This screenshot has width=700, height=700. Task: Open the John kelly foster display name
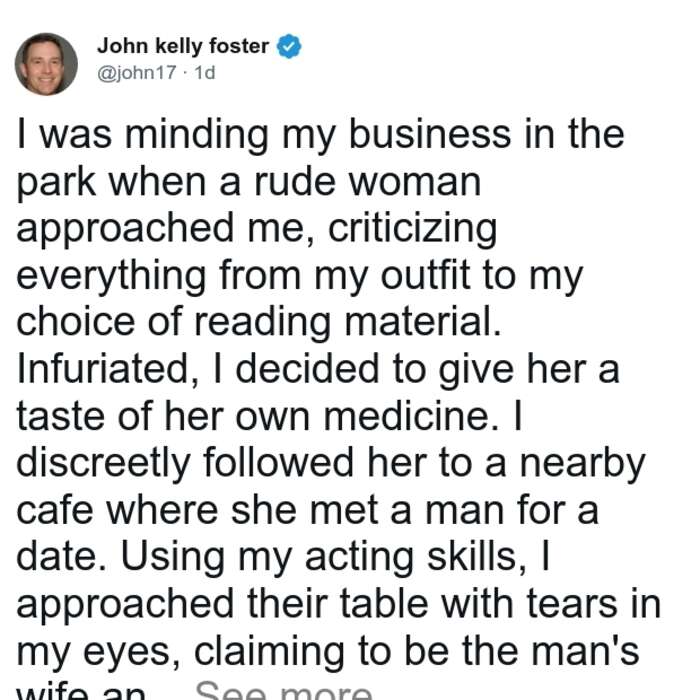pos(183,46)
